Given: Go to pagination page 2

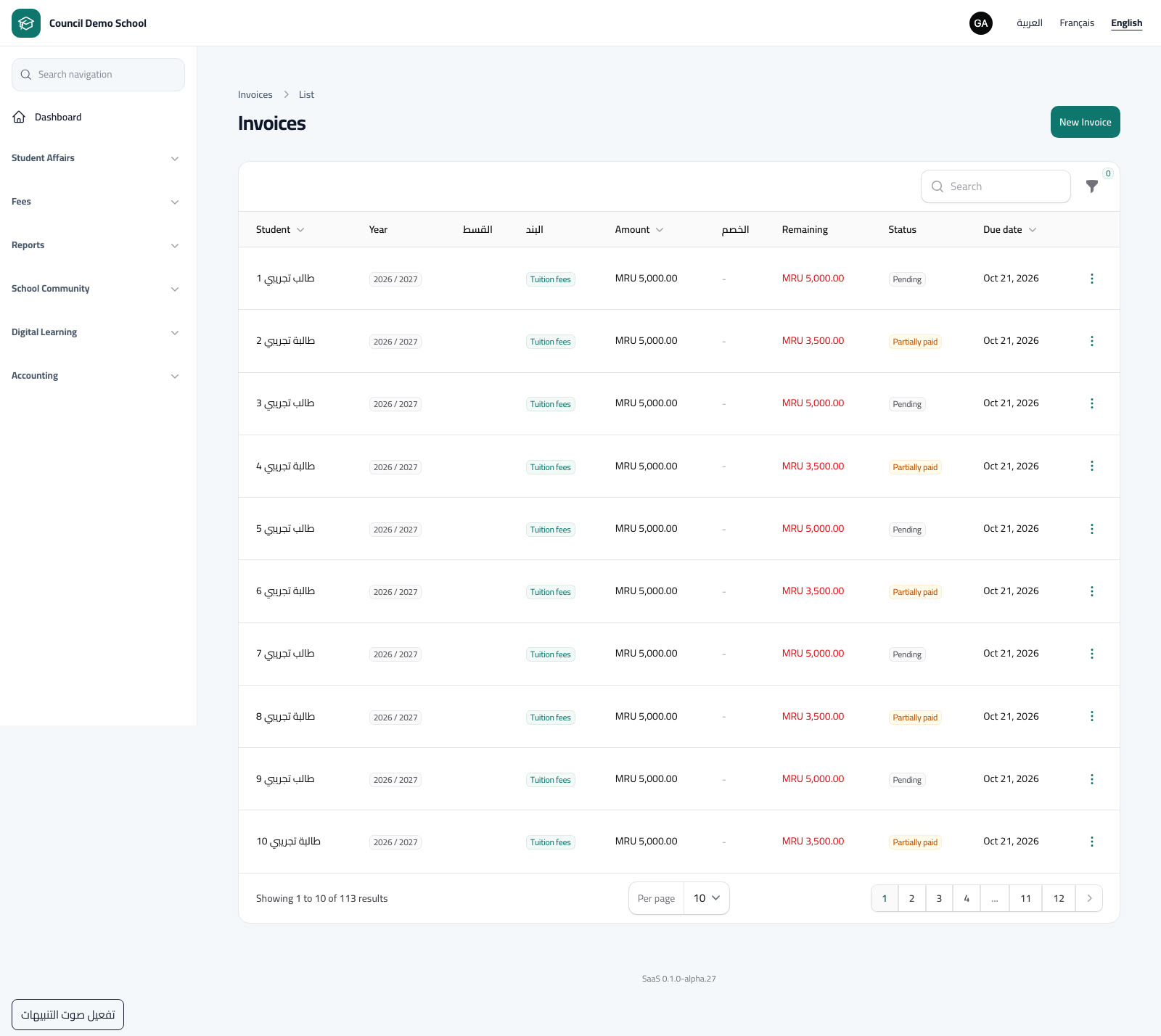Looking at the screenshot, I should (912, 898).
